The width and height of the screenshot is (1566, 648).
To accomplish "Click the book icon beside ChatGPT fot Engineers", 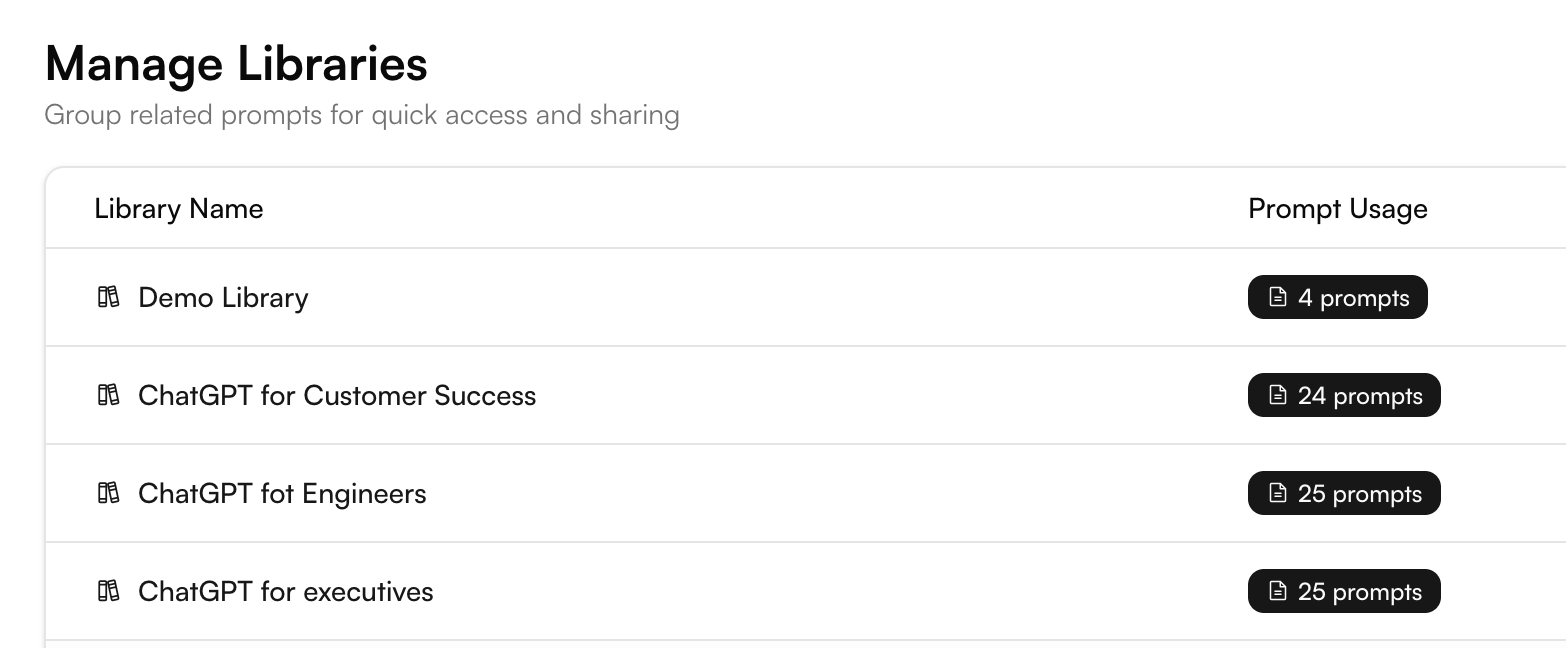I will pyautogui.click(x=108, y=493).
